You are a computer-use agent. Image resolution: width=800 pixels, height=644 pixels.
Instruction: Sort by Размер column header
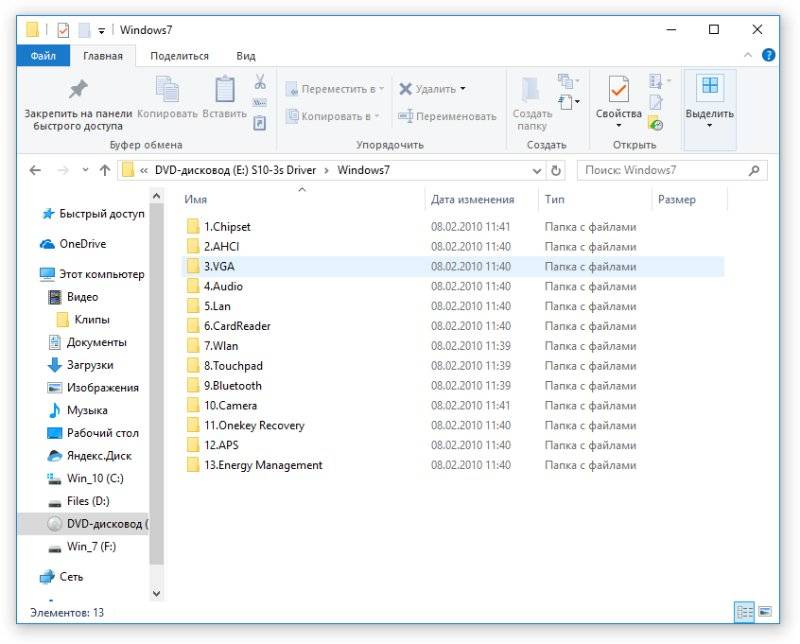677,200
